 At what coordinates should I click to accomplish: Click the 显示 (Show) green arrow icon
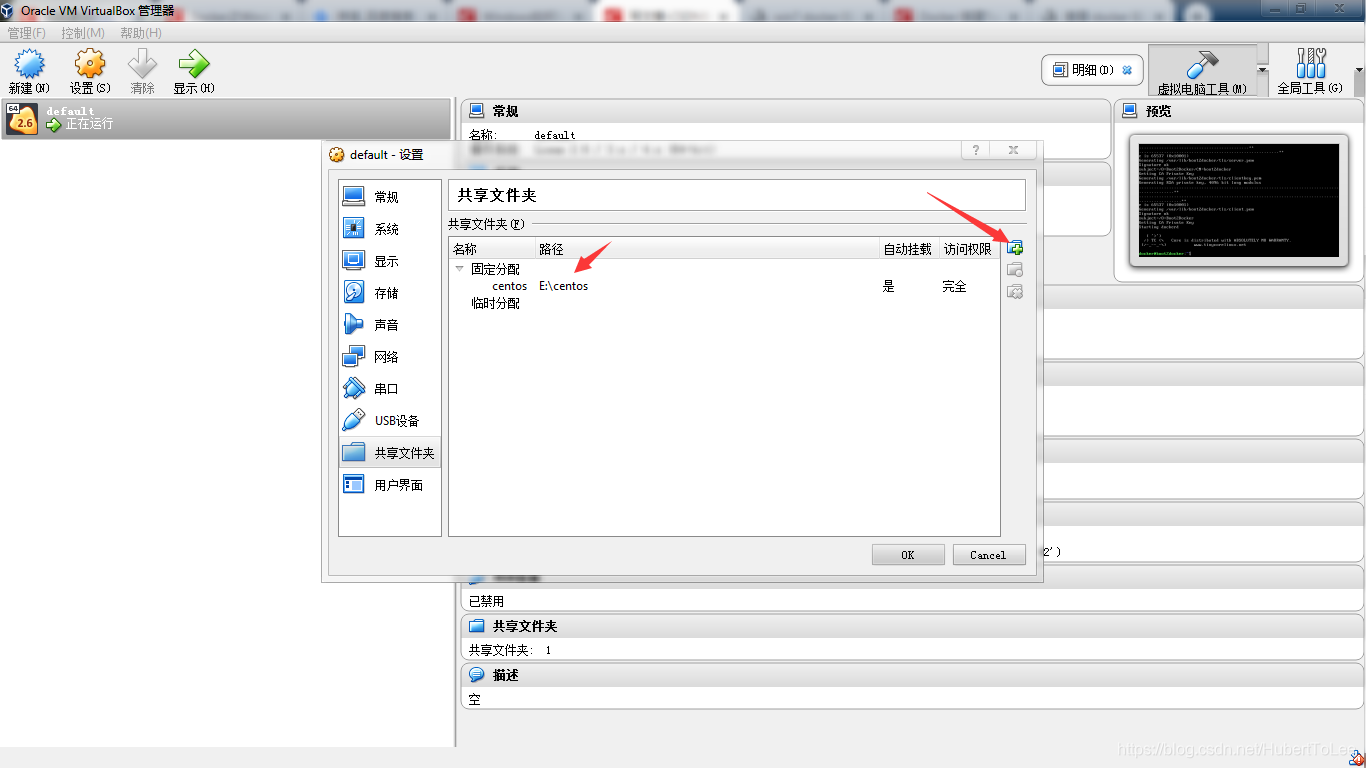pyautogui.click(x=193, y=64)
